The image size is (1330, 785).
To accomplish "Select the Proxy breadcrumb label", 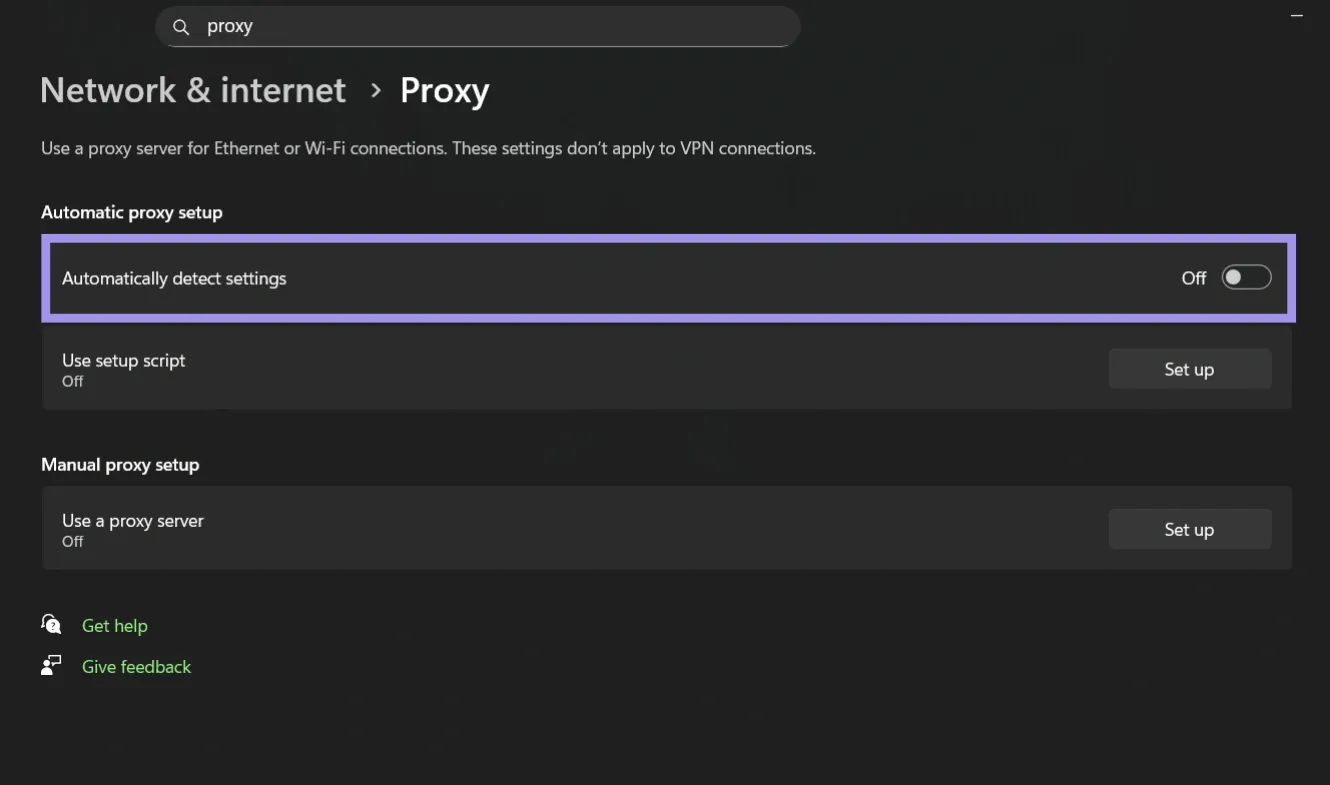I will (x=444, y=90).
